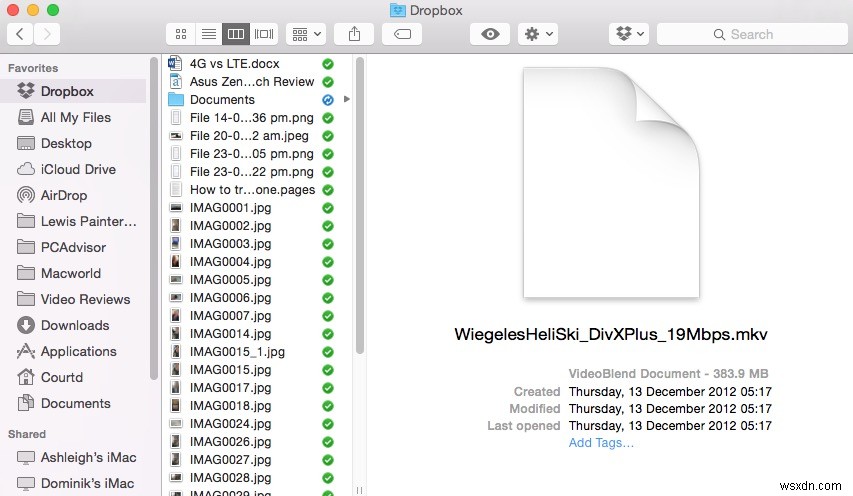
Task: Select File 20-0...2 am.jpeg
Action: coord(251,135)
